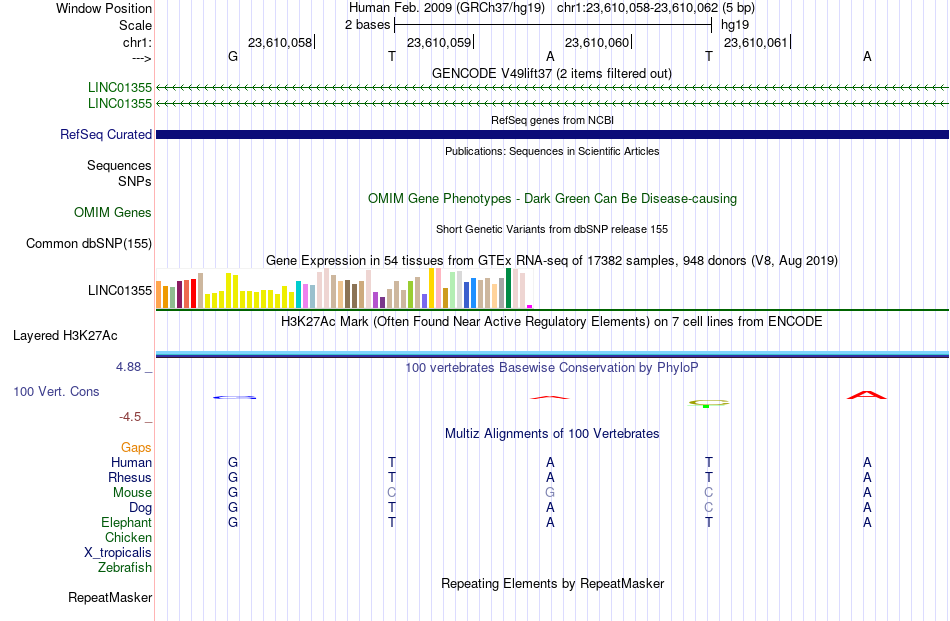950x621 pixels.
Task: Click the Dog species label
Action: click(140, 508)
